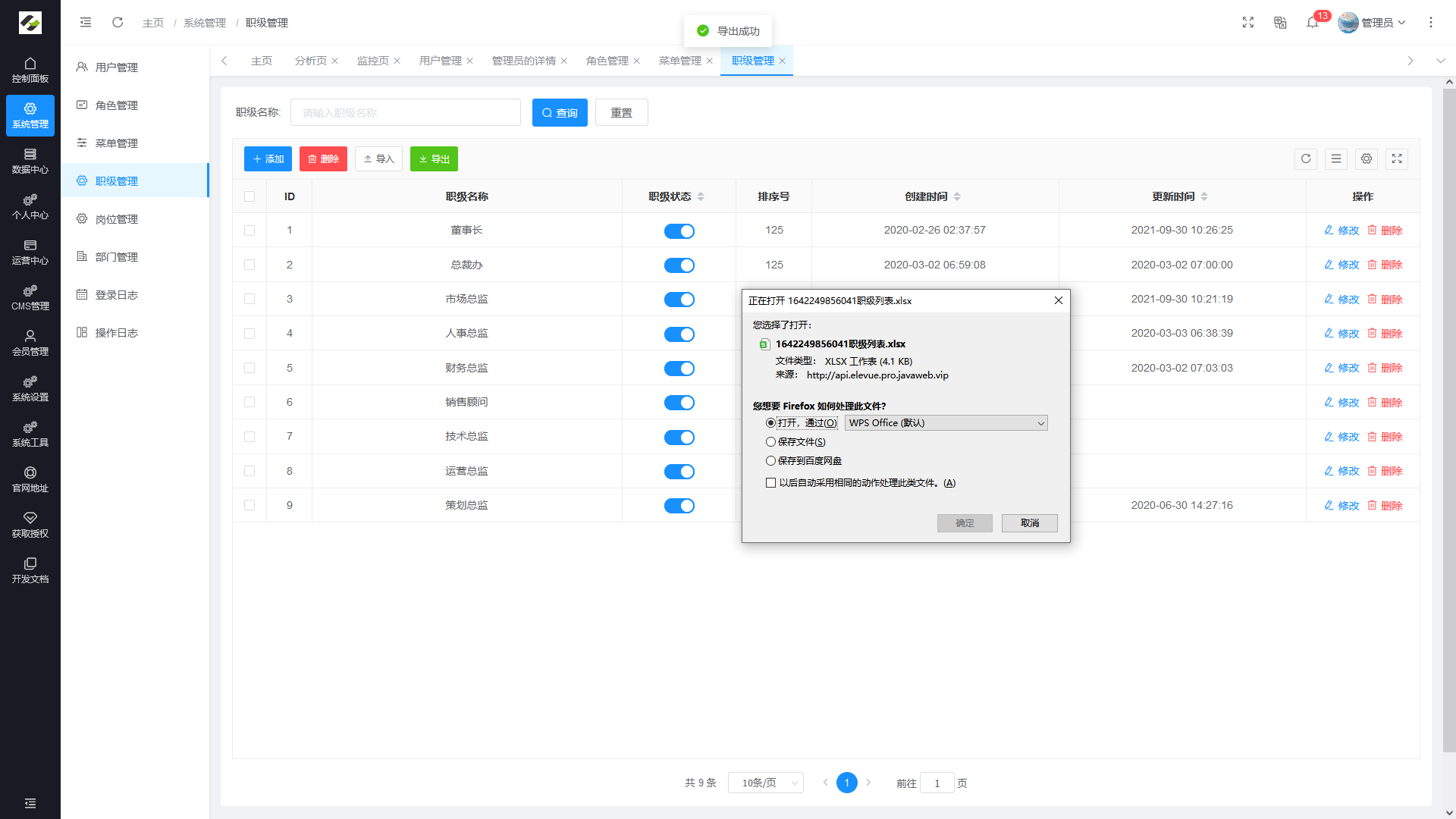1456x819 pixels.
Task: Select the 保存文件 radio option
Action: point(770,441)
